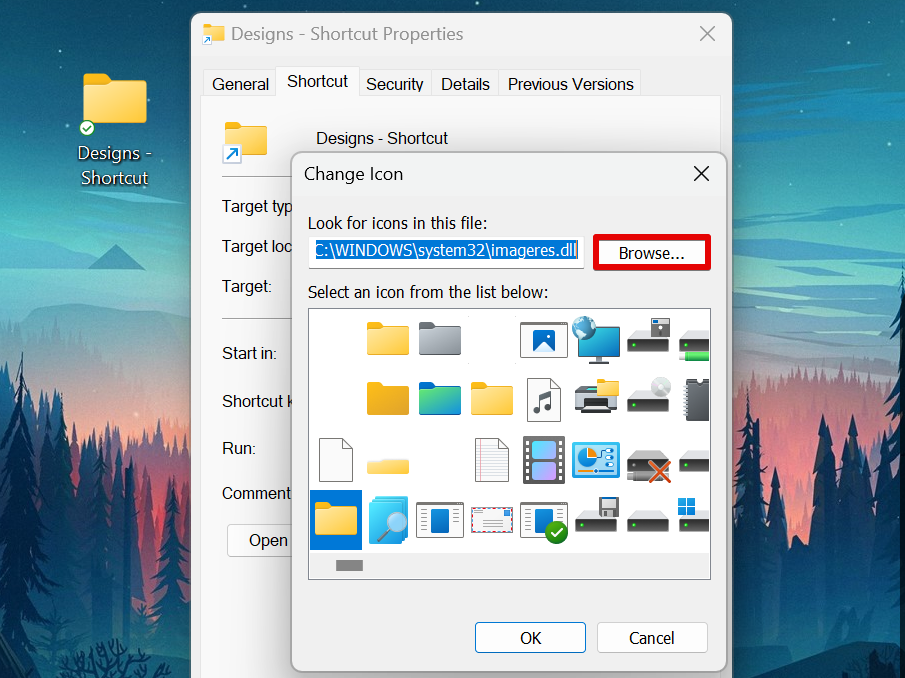Click the Open button in Shortcut Properties
The width and height of the screenshot is (905, 678).
[260, 540]
